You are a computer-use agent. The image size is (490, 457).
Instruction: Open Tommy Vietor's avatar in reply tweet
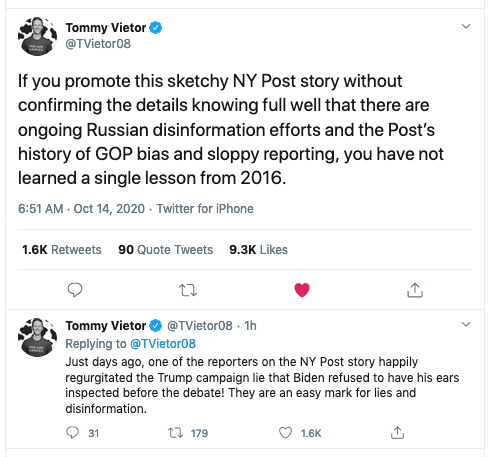click(x=37, y=337)
